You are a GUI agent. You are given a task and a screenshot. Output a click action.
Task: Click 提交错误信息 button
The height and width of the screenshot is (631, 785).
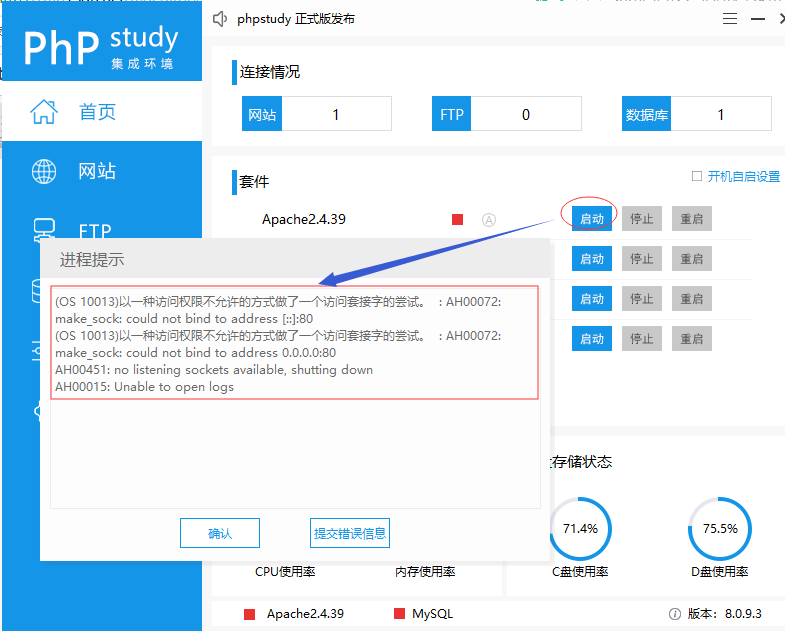[350, 533]
